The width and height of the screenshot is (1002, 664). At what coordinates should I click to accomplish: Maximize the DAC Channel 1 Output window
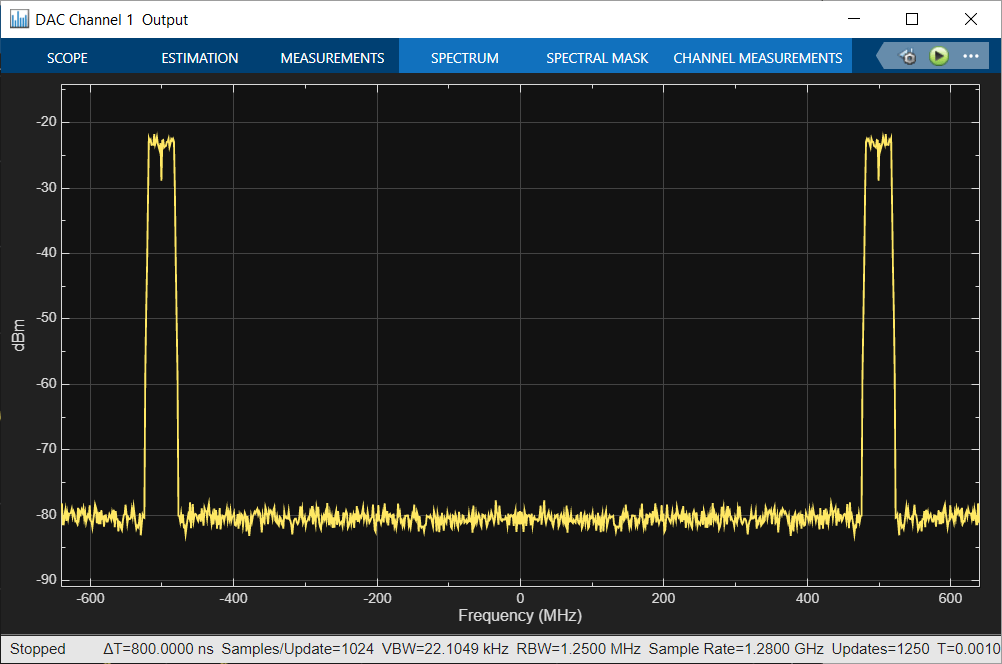click(x=911, y=19)
